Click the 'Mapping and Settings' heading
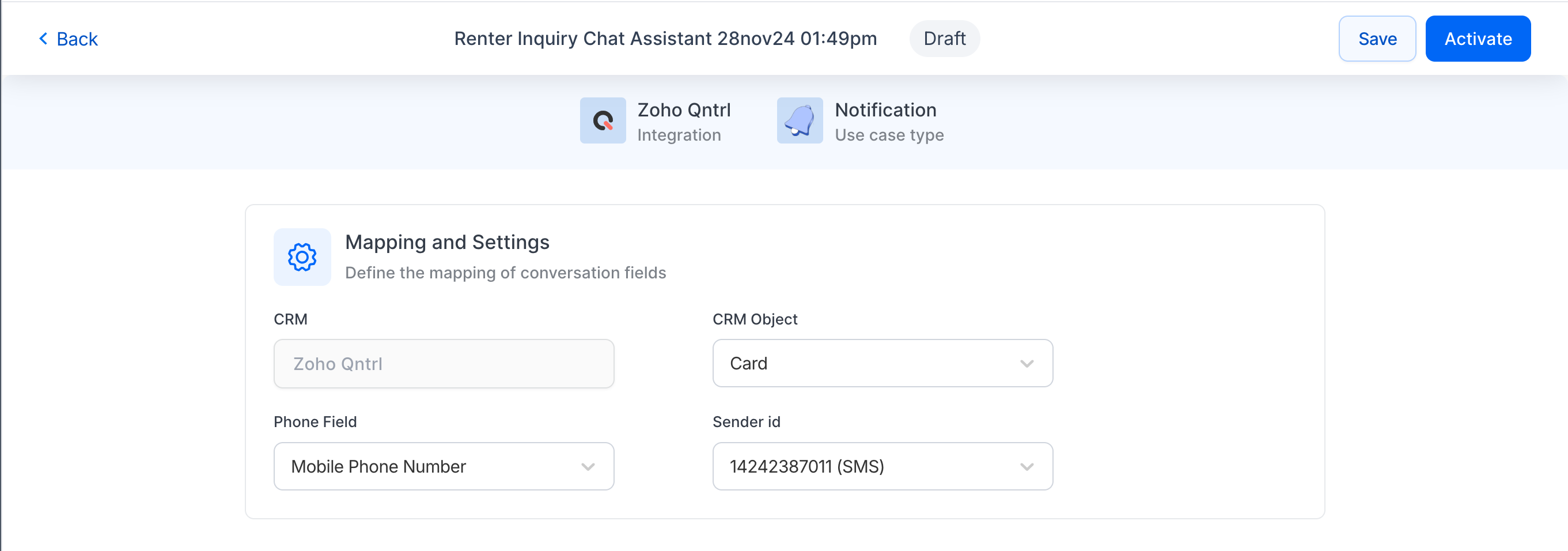 [447, 242]
